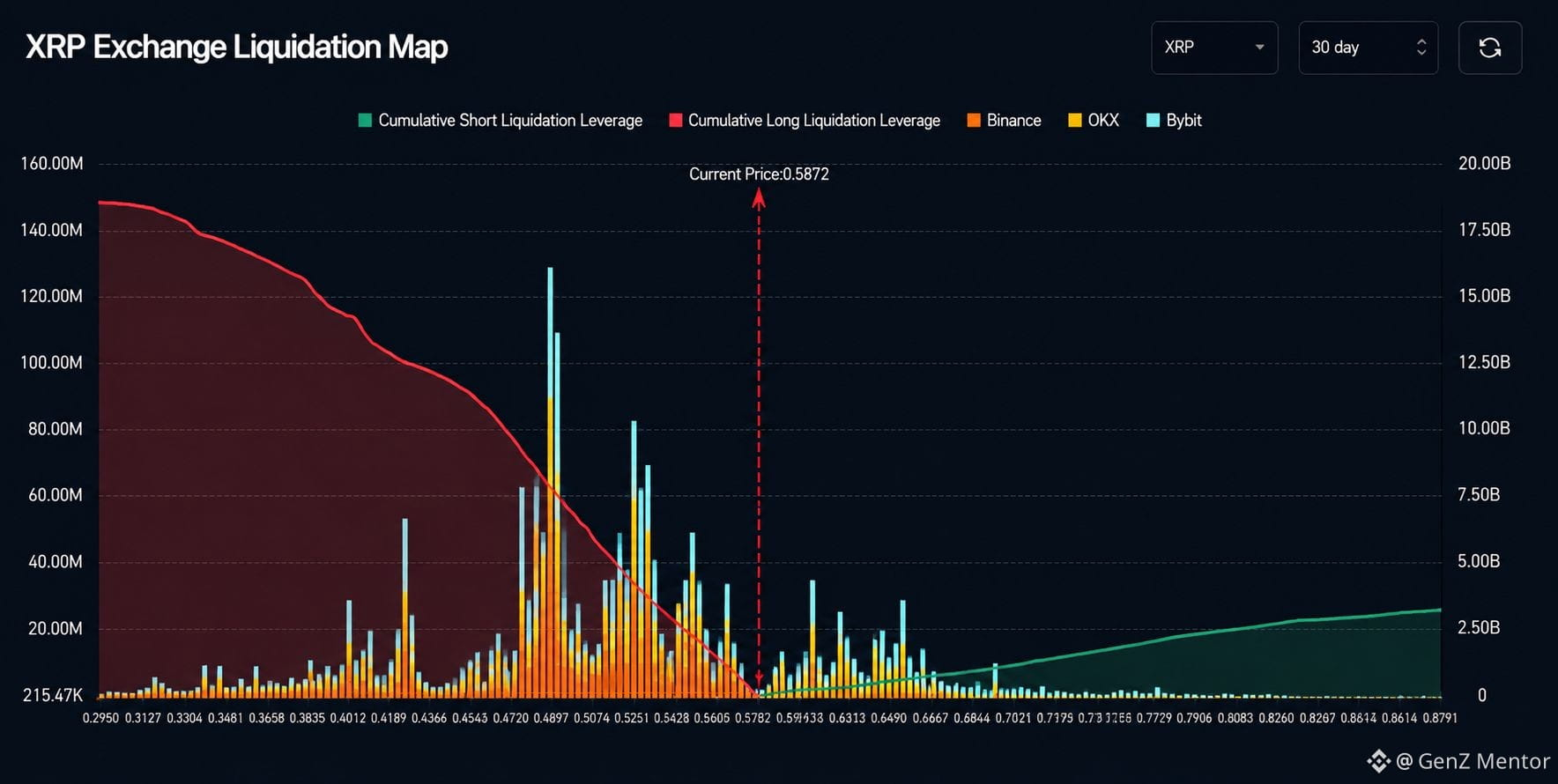Click the 40.00M left axis label

[56, 562]
